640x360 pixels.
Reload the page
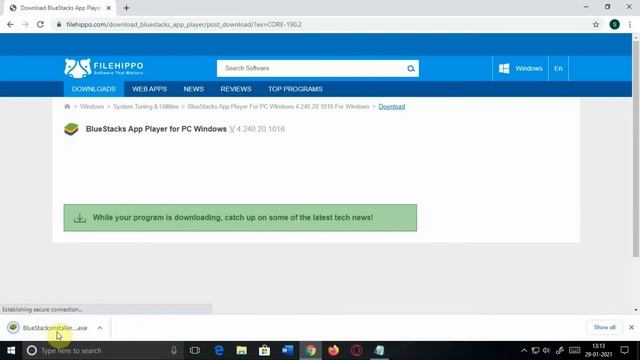(x=40, y=24)
